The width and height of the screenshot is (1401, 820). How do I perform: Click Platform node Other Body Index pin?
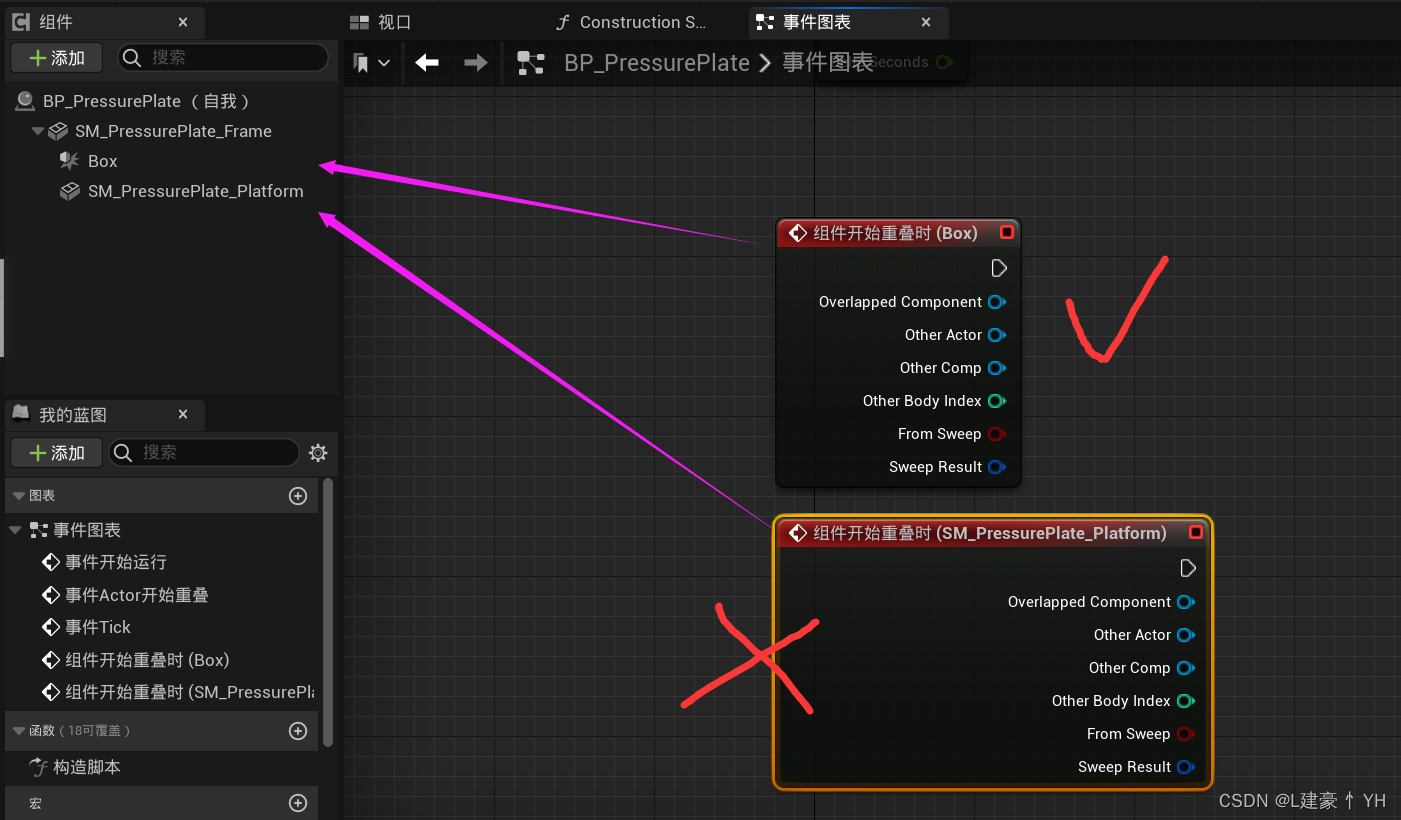1186,701
